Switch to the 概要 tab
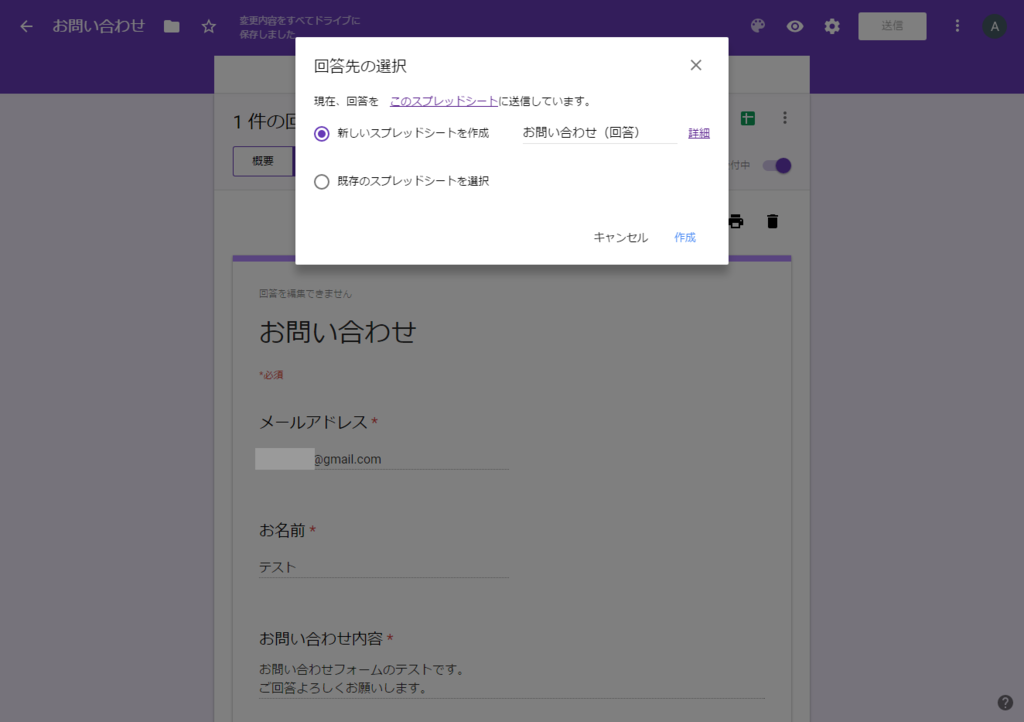Image resolution: width=1024 pixels, height=722 pixels. pos(263,161)
